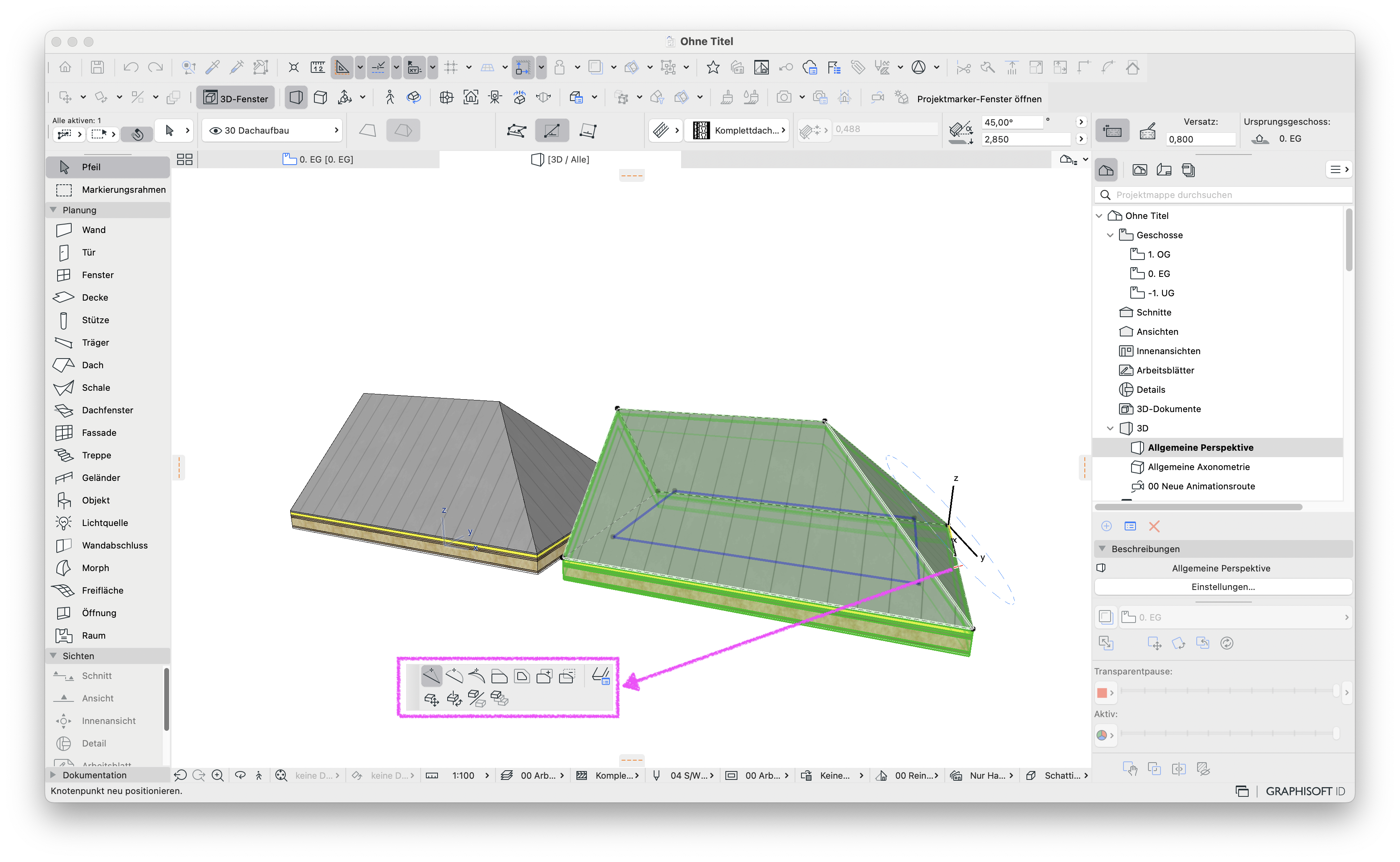Toggle the single-plane roof geometry button
Image resolution: width=1400 pixels, height=862 pixels.
[368, 130]
